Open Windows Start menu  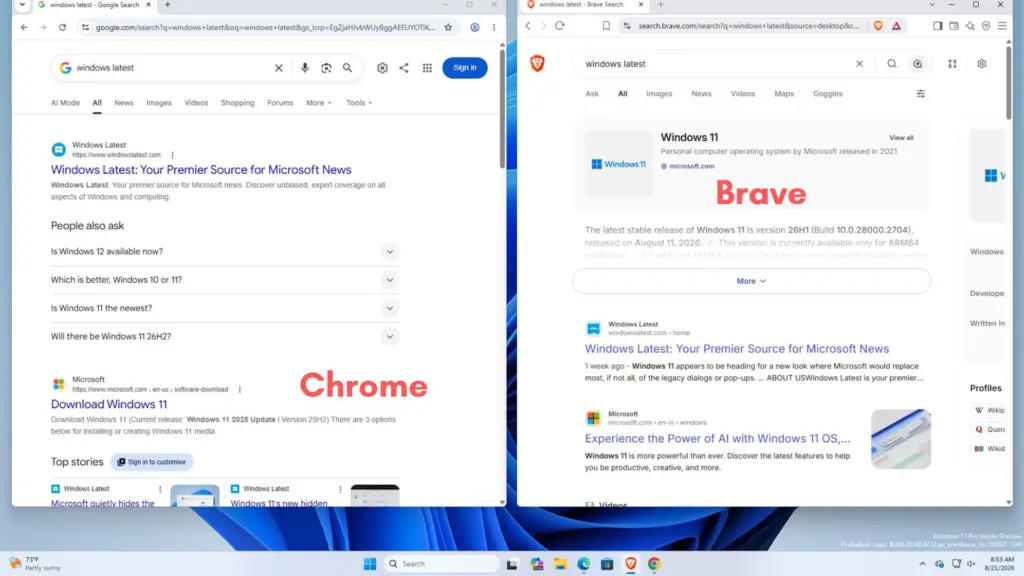pyautogui.click(x=370, y=564)
